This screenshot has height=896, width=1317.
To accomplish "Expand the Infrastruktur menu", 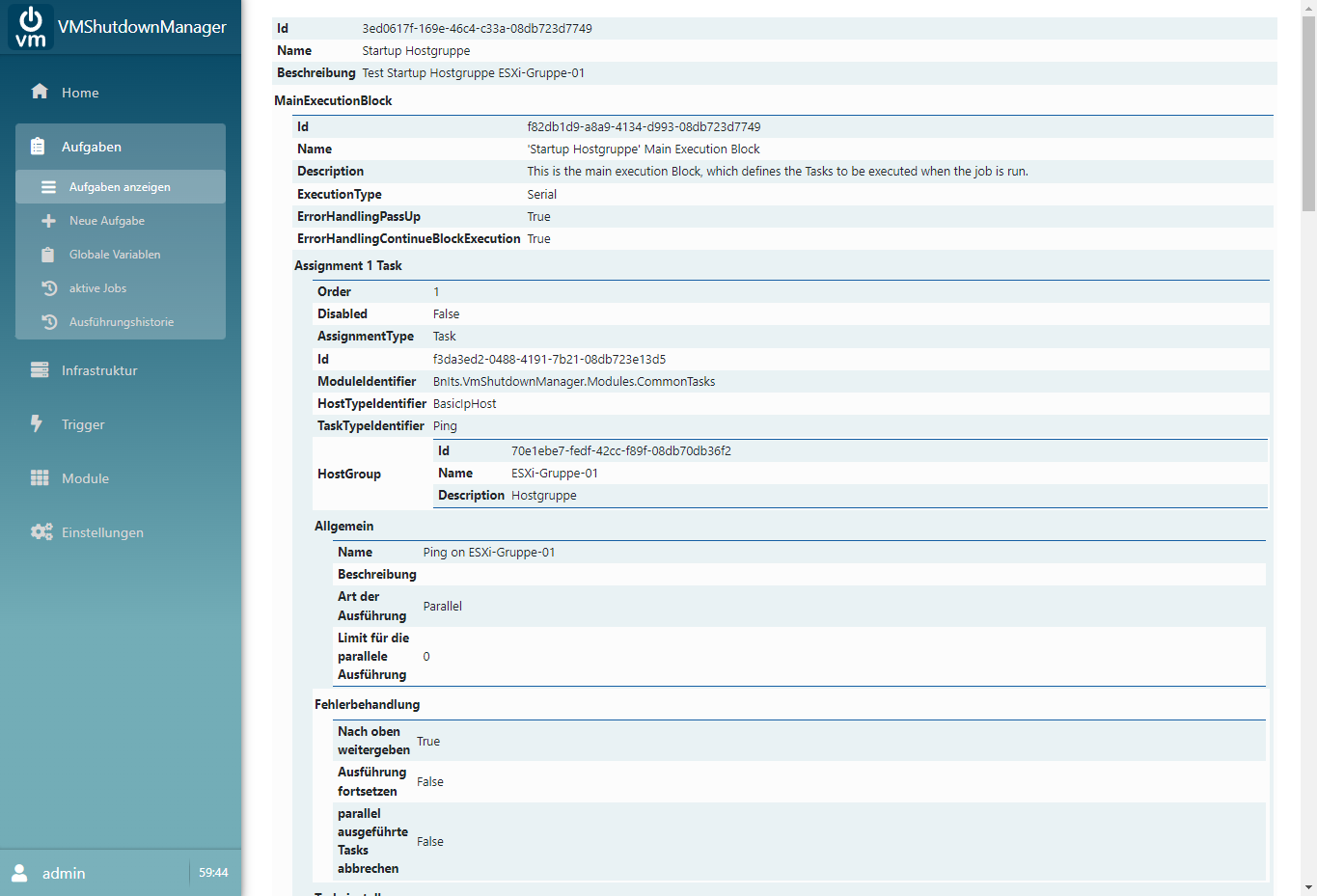I will (121, 370).
